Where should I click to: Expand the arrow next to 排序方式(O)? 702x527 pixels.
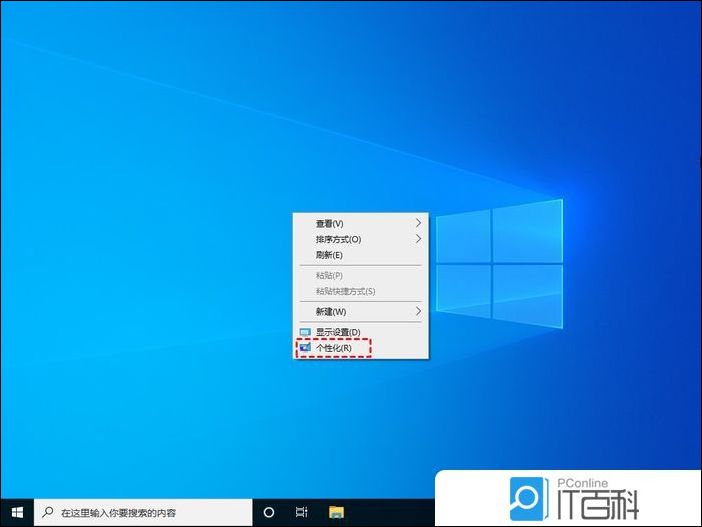tap(418, 239)
